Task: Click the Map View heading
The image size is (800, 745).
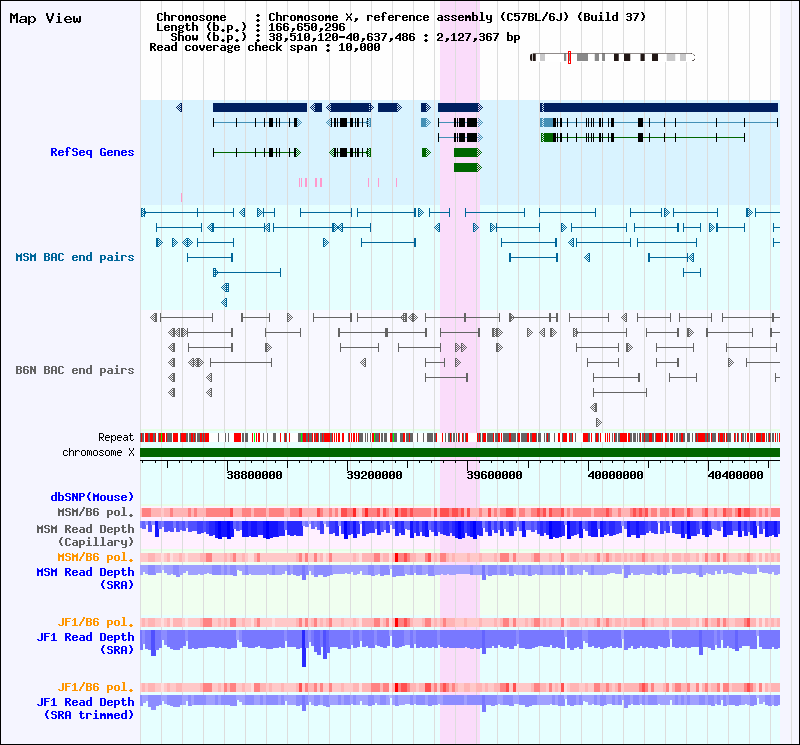Action: (45, 18)
